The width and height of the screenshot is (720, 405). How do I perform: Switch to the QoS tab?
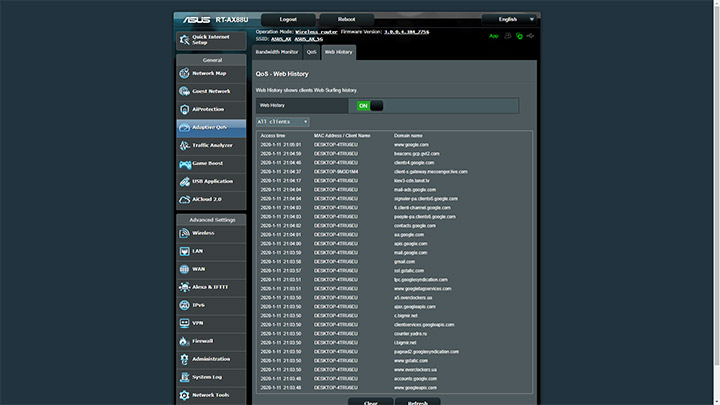point(312,51)
